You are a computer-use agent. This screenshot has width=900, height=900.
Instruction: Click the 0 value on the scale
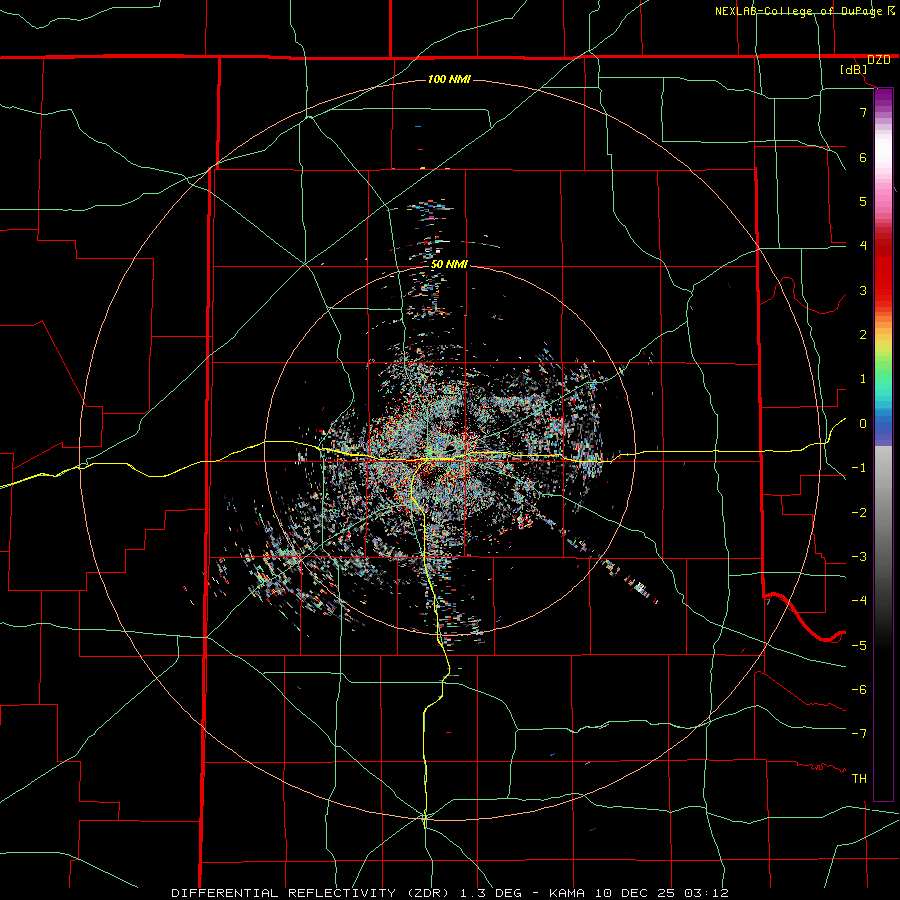point(863,424)
